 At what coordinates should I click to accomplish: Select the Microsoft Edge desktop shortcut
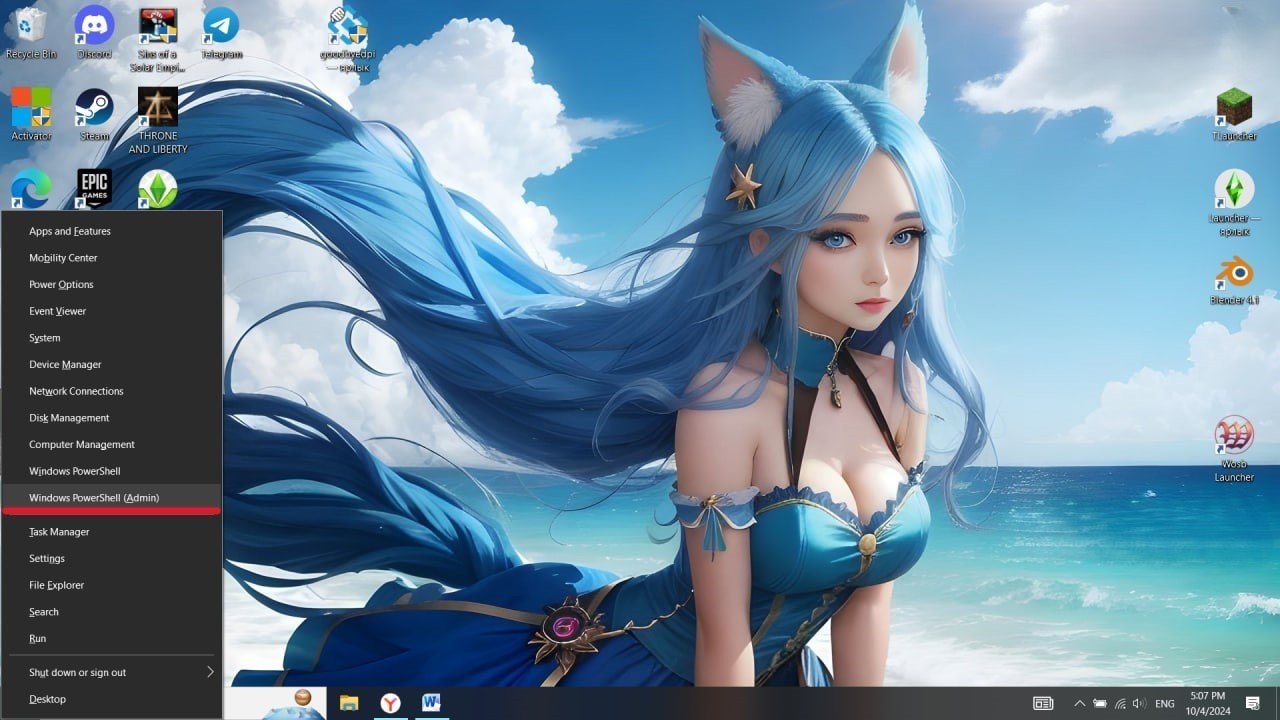pos(31,188)
